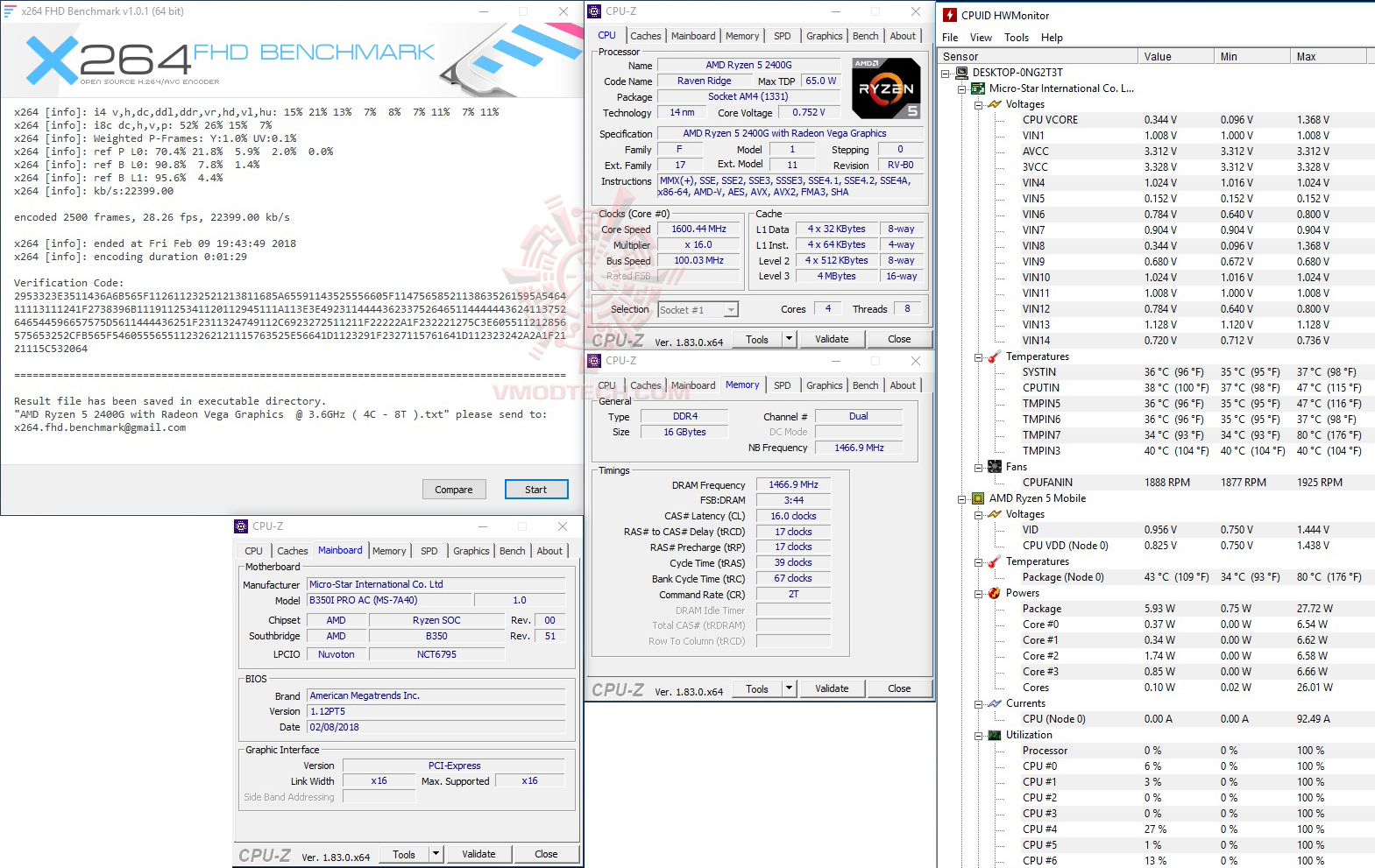Click the Start button in x264 Benchmark

536,490
